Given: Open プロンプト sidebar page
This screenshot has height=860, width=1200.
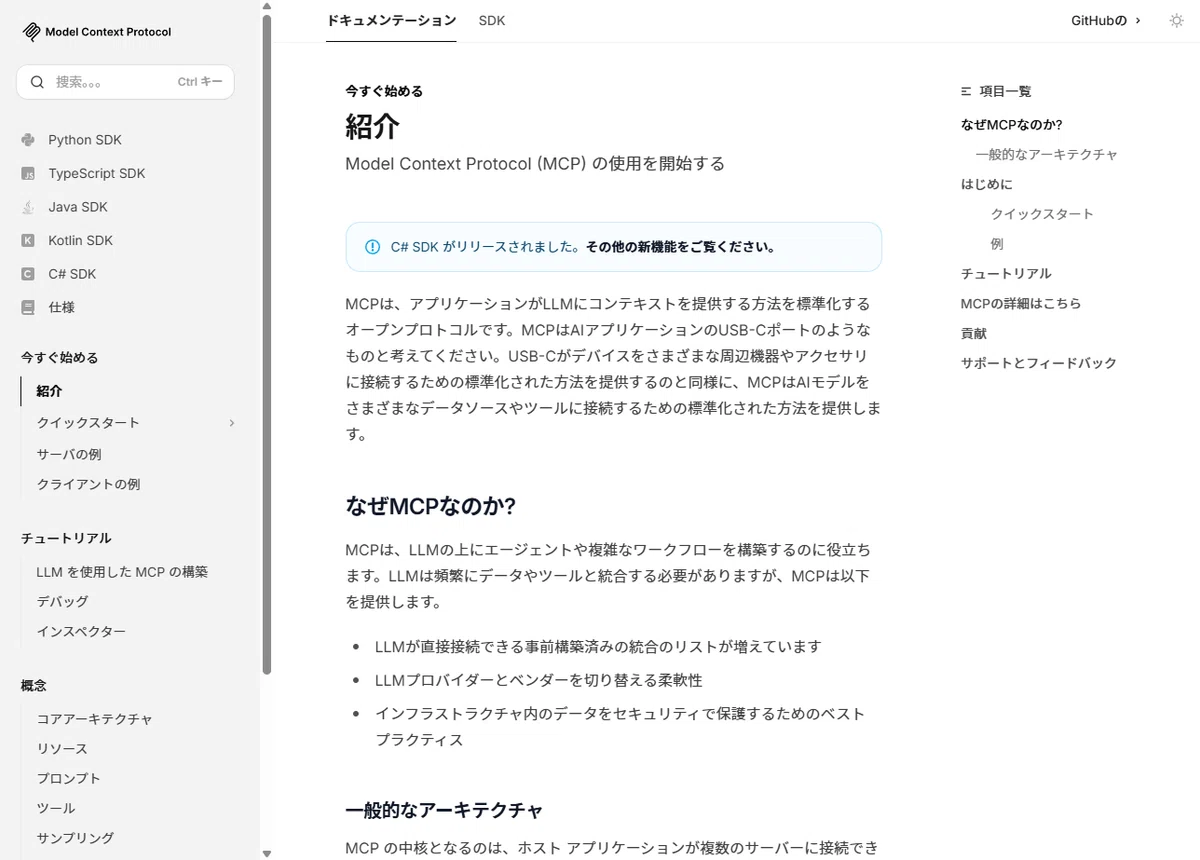Looking at the screenshot, I should pos(69,779).
